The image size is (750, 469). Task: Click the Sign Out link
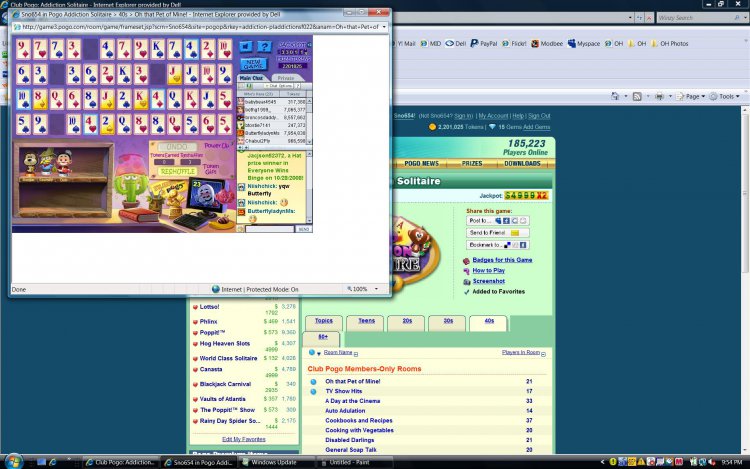[539, 116]
